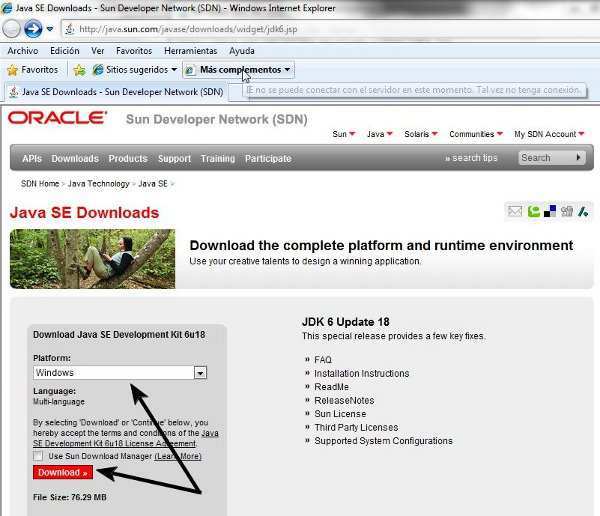Image resolution: width=600 pixels, height=516 pixels.
Task: Click the red Download button
Action: (63, 472)
